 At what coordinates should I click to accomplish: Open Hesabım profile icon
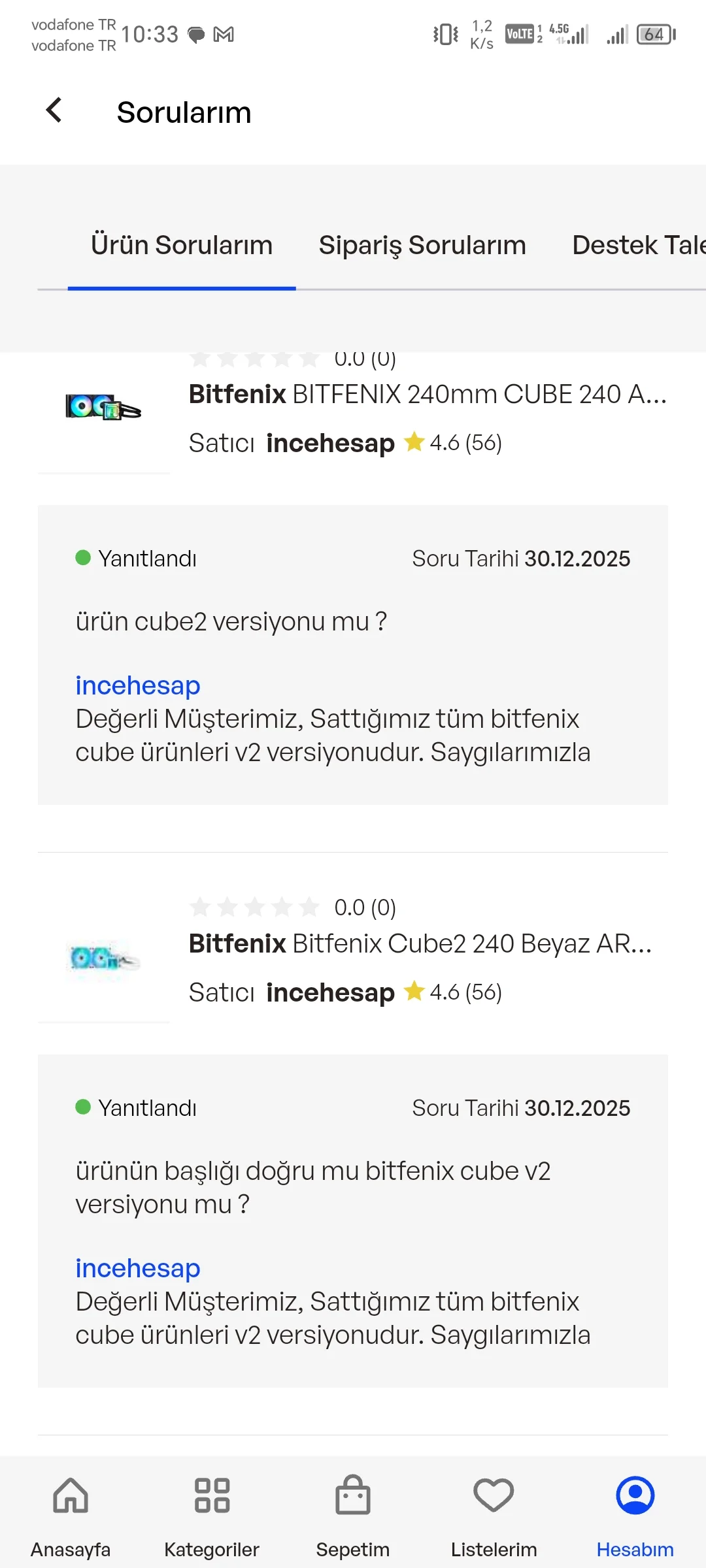coord(635,1496)
